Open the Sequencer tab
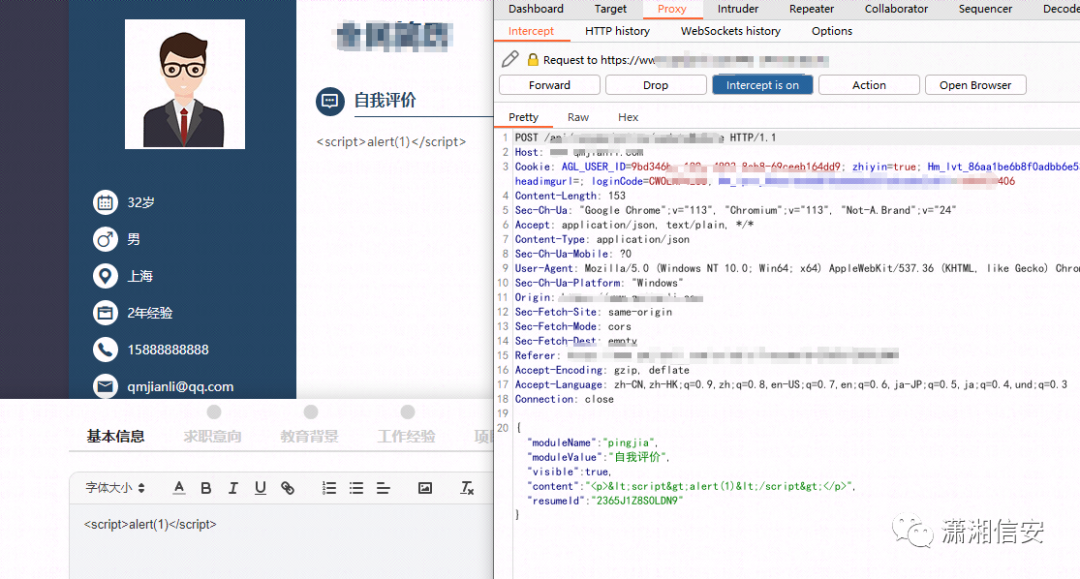1080x579 pixels. (x=985, y=9)
